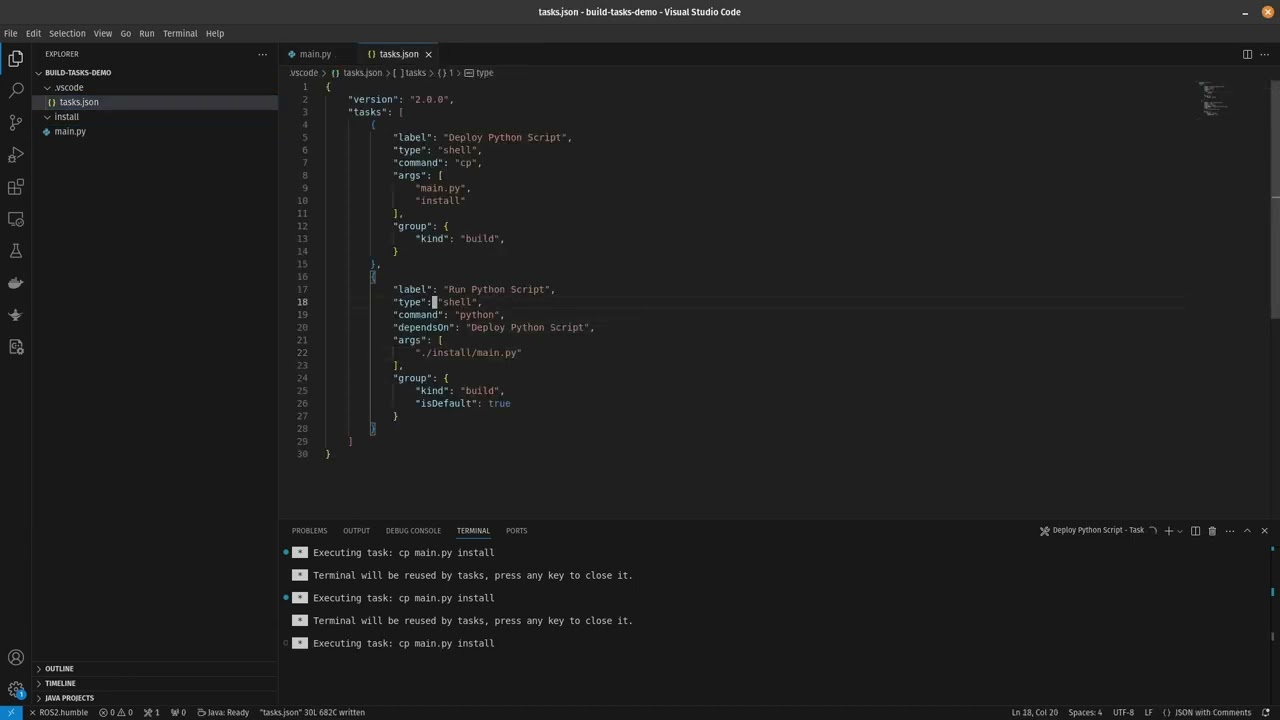Click 'Spaces: 4' indentation setting
1280x720 pixels.
1085,713
